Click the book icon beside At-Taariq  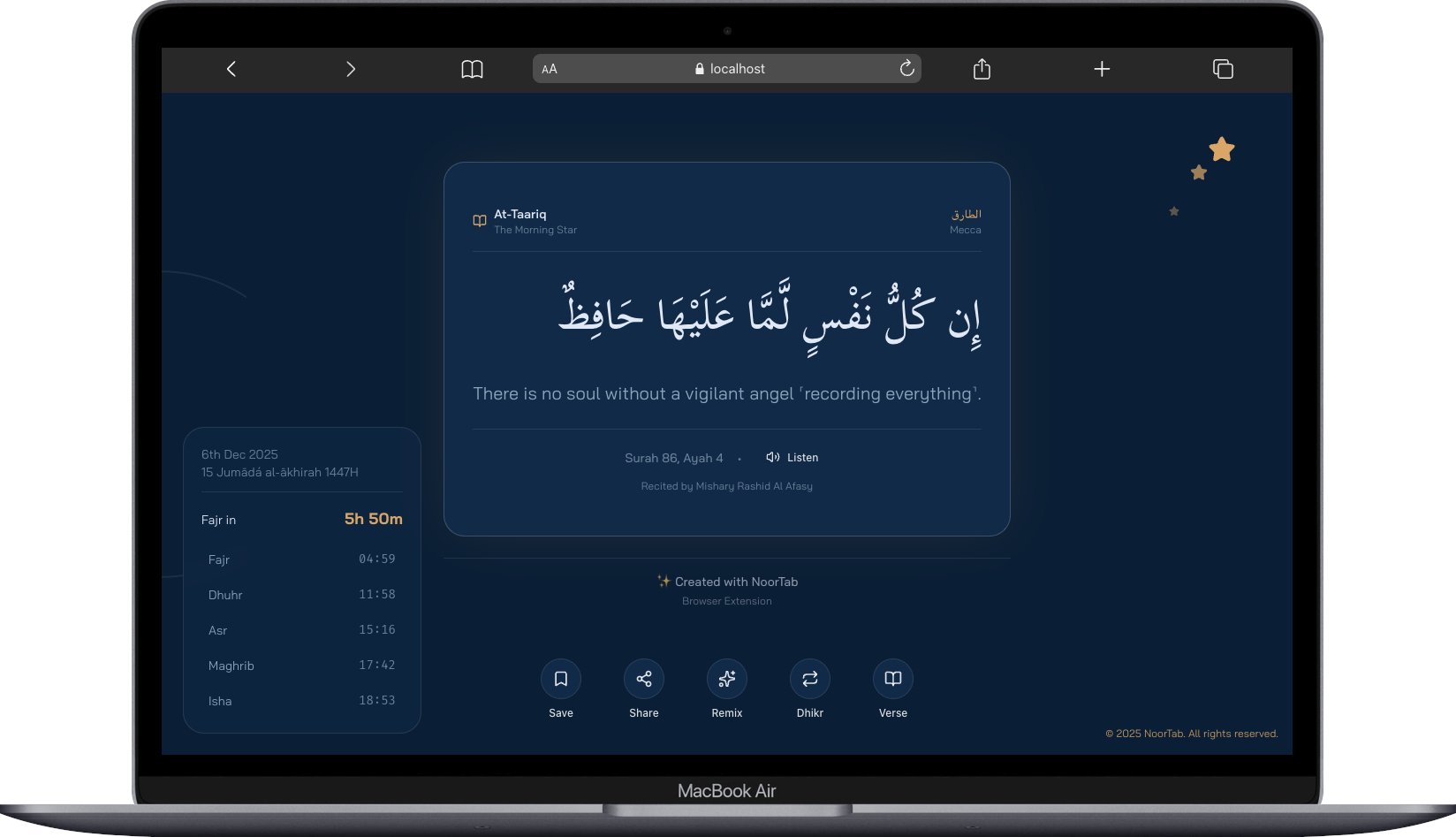[x=479, y=221]
